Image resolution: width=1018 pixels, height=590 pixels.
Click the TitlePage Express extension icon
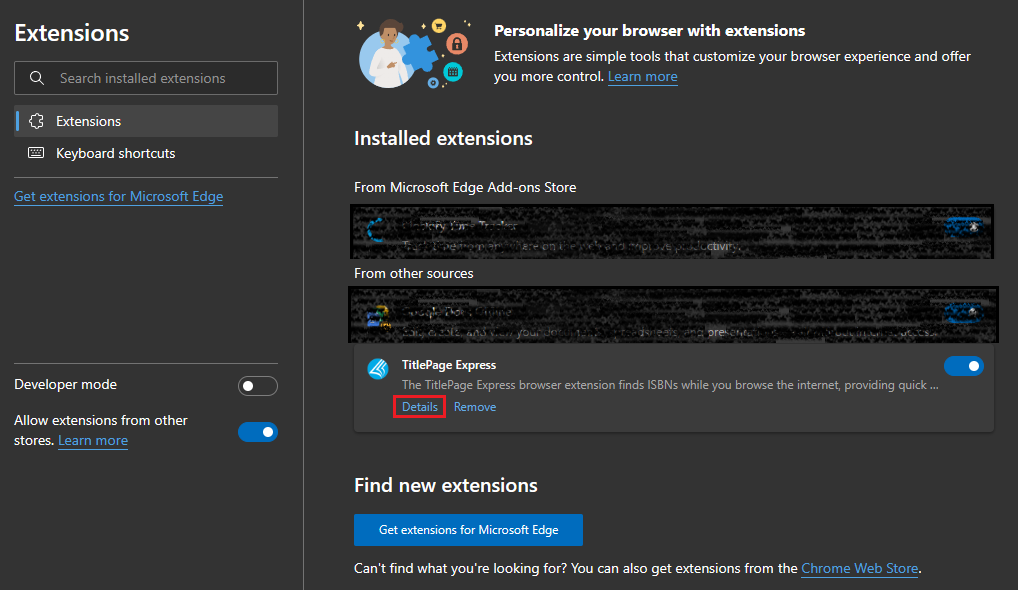[378, 369]
